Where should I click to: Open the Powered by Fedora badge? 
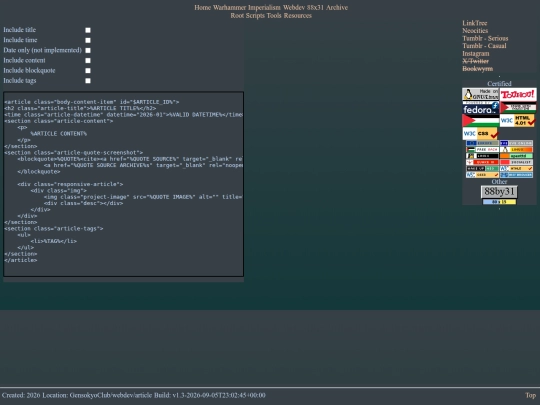[x=480, y=108]
